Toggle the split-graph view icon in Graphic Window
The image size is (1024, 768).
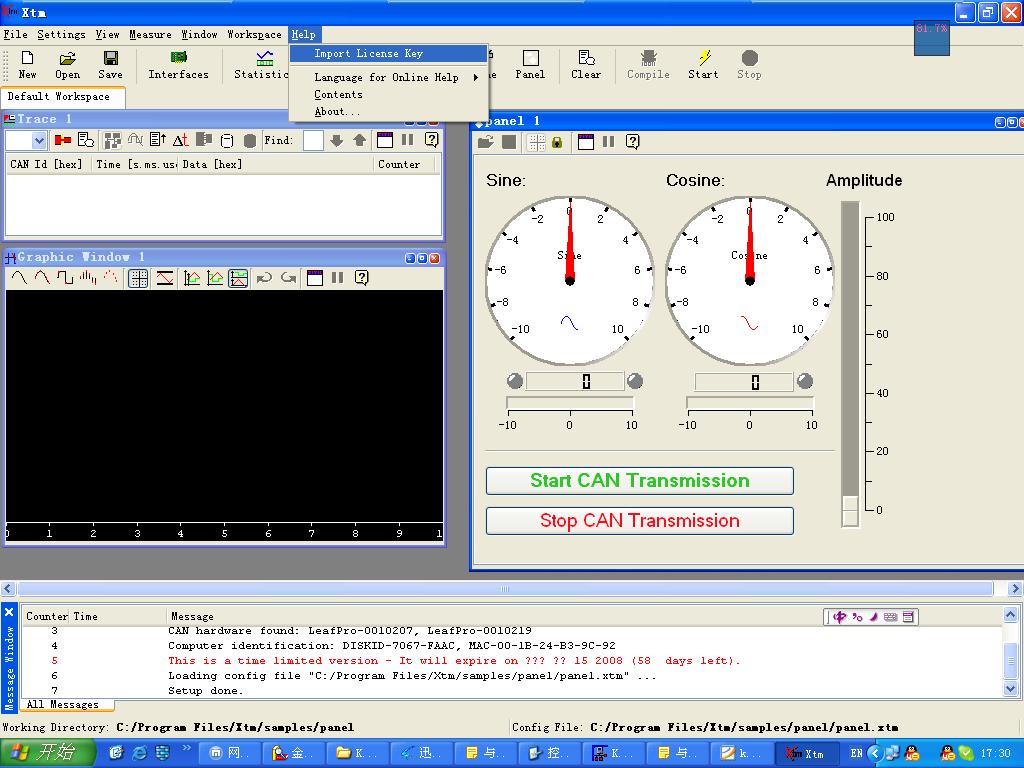[x=238, y=278]
